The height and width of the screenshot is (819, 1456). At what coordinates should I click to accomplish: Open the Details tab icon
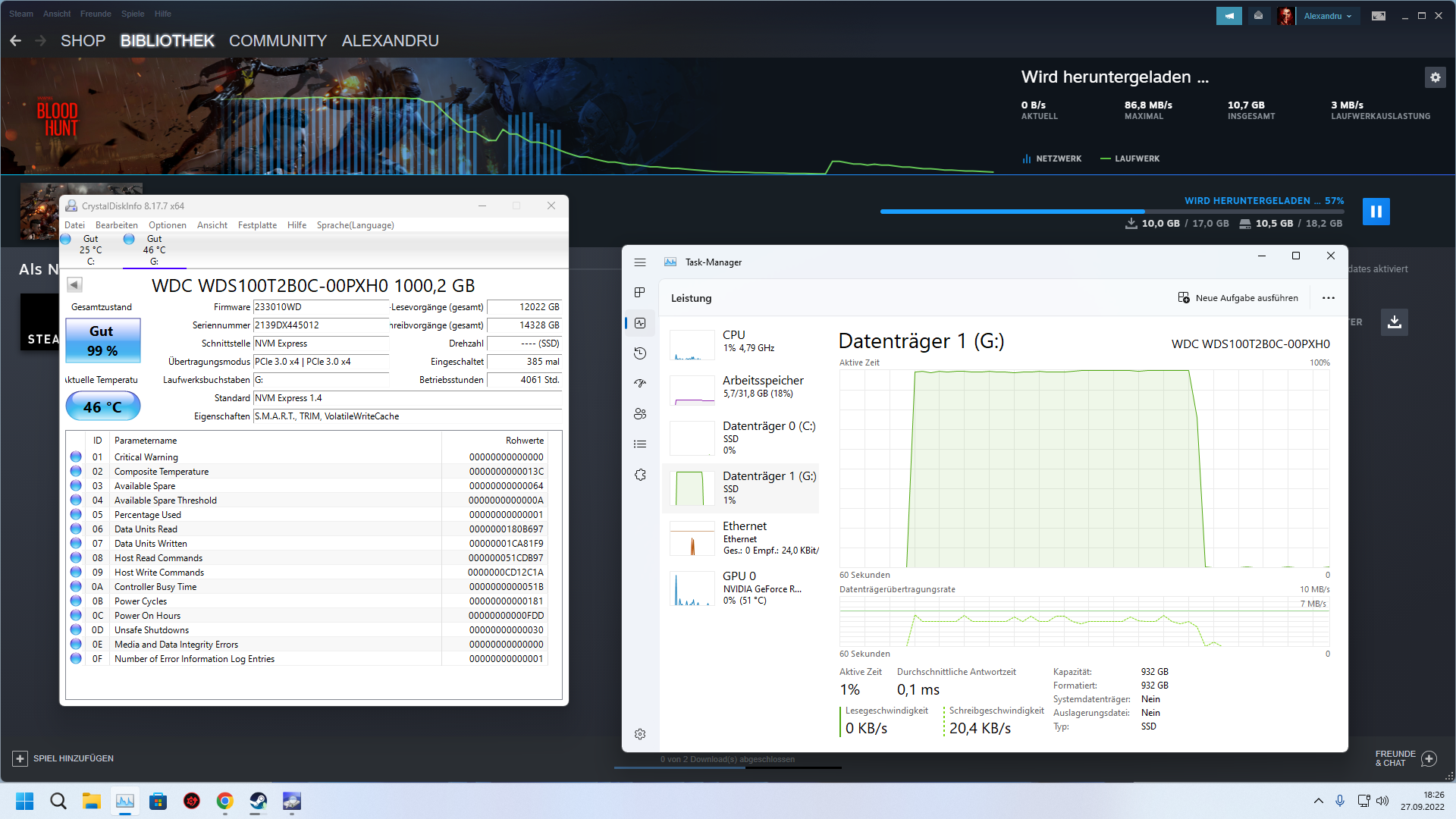click(x=640, y=444)
